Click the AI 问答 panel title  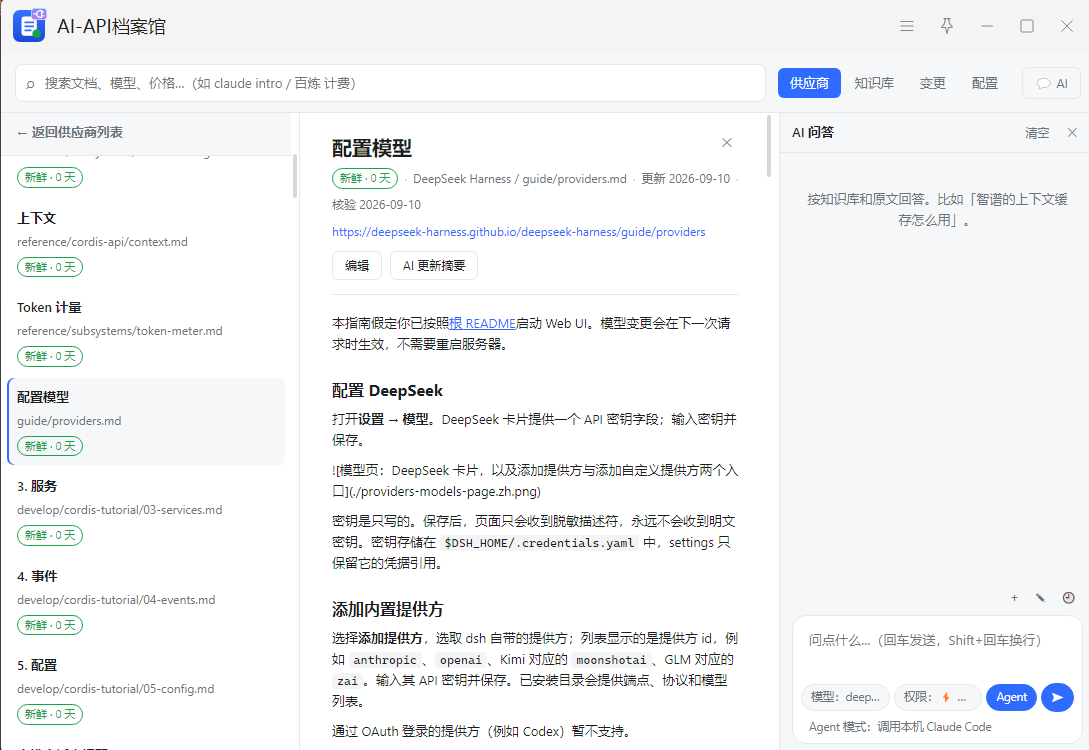point(813,132)
